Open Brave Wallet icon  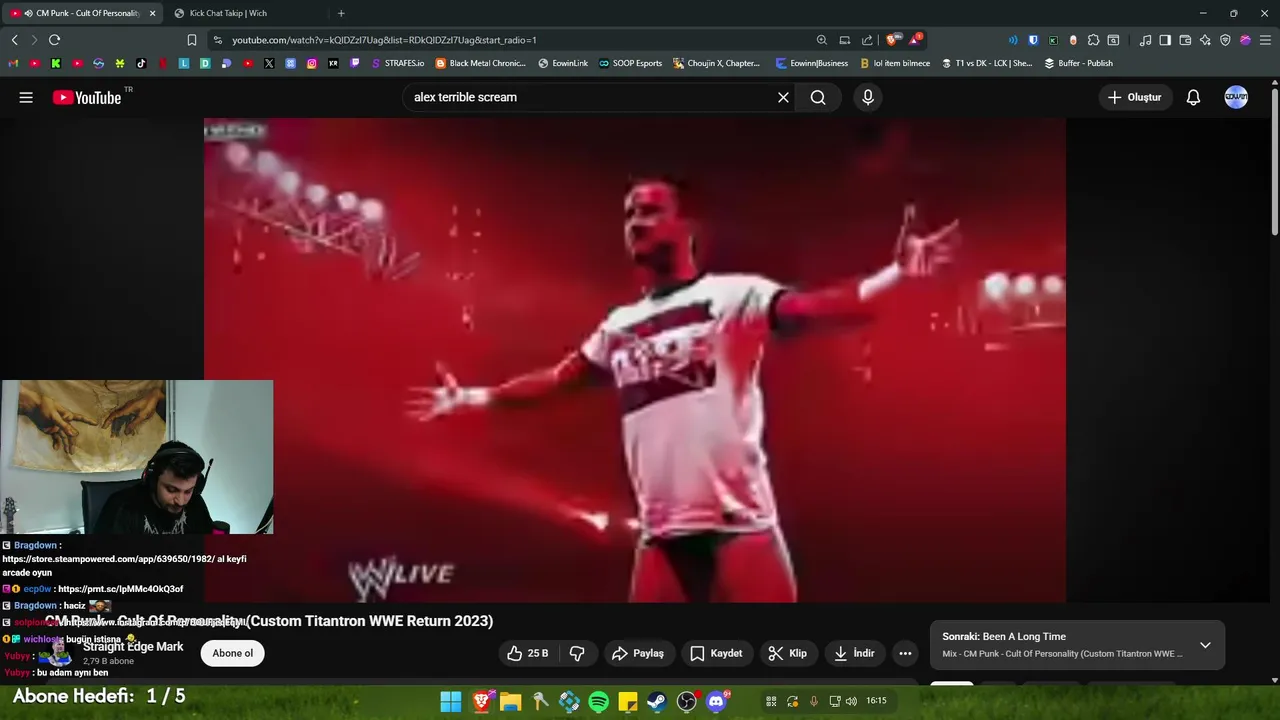[1185, 40]
